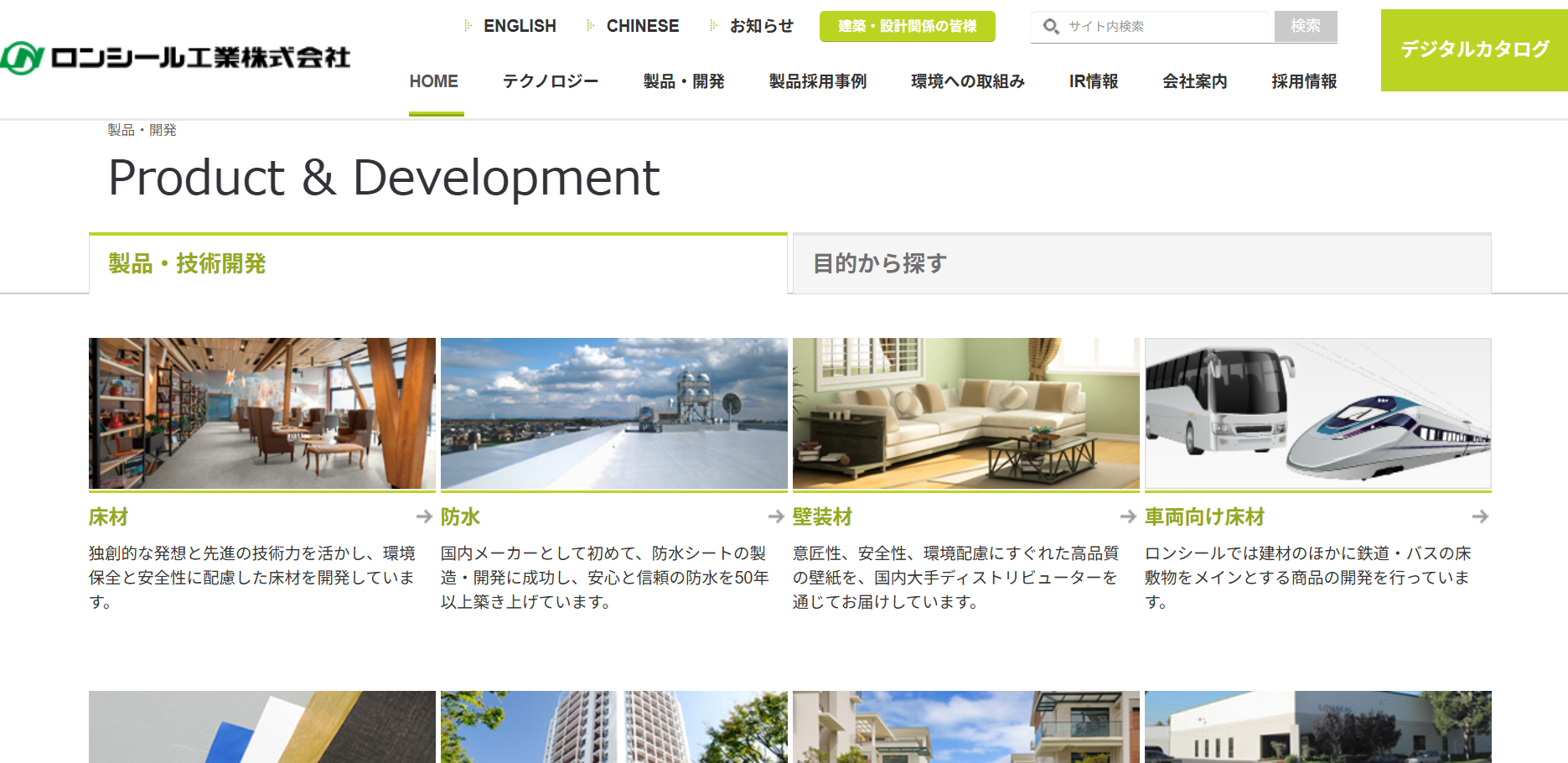Open the 防水 heading link

(x=461, y=517)
